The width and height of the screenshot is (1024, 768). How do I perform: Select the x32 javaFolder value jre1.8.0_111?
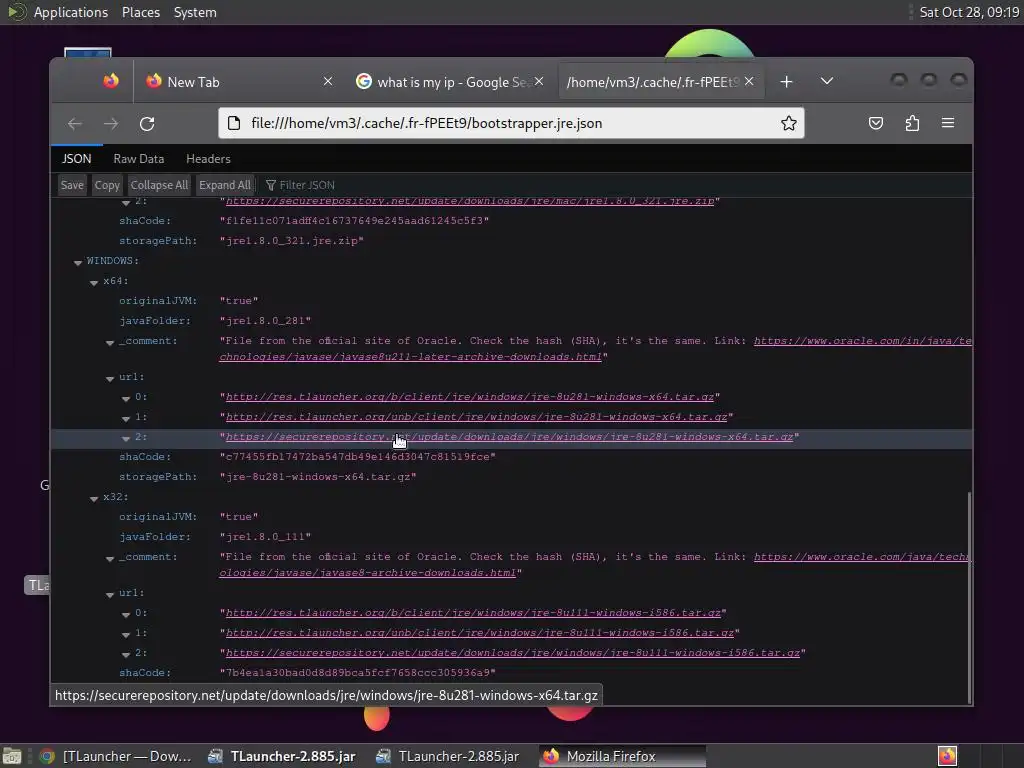(x=265, y=537)
